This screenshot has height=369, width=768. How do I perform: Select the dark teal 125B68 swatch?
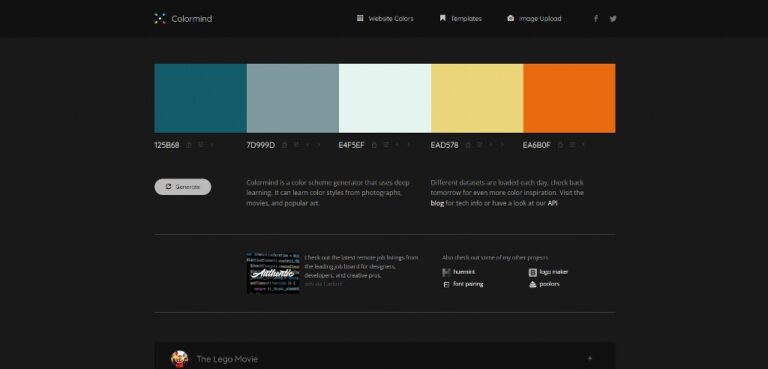(200, 98)
